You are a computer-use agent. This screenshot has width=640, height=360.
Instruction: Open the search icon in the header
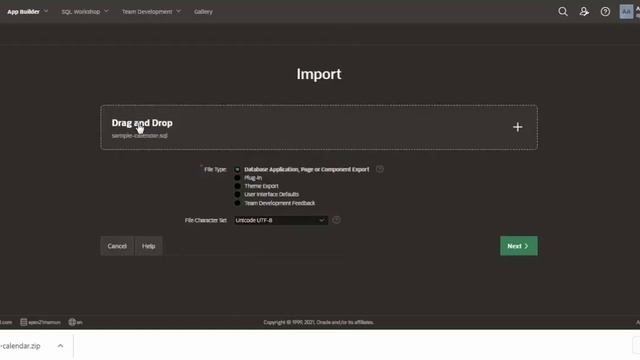pos(563,11)
